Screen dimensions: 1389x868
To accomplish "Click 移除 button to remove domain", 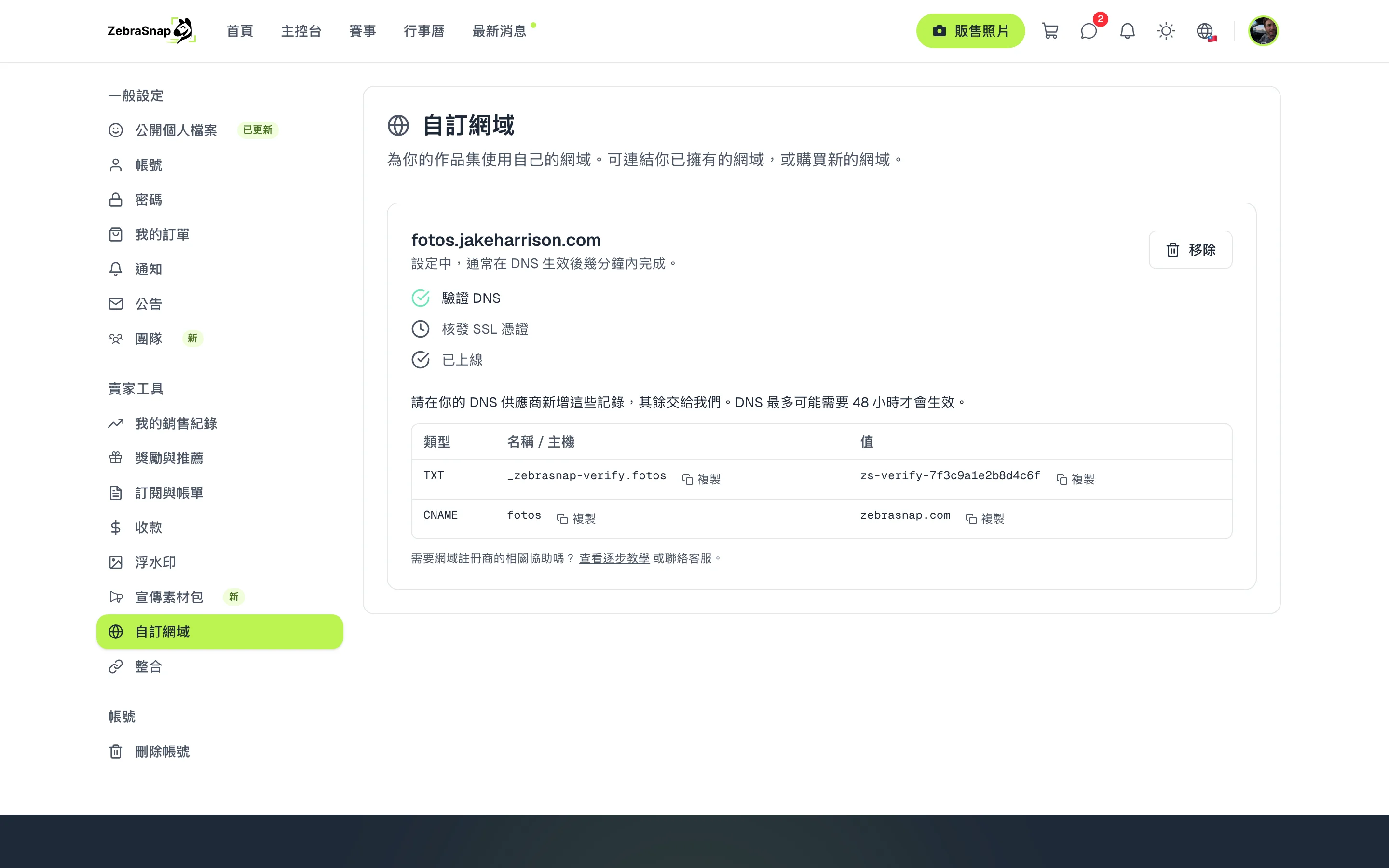I will 1190,250.
